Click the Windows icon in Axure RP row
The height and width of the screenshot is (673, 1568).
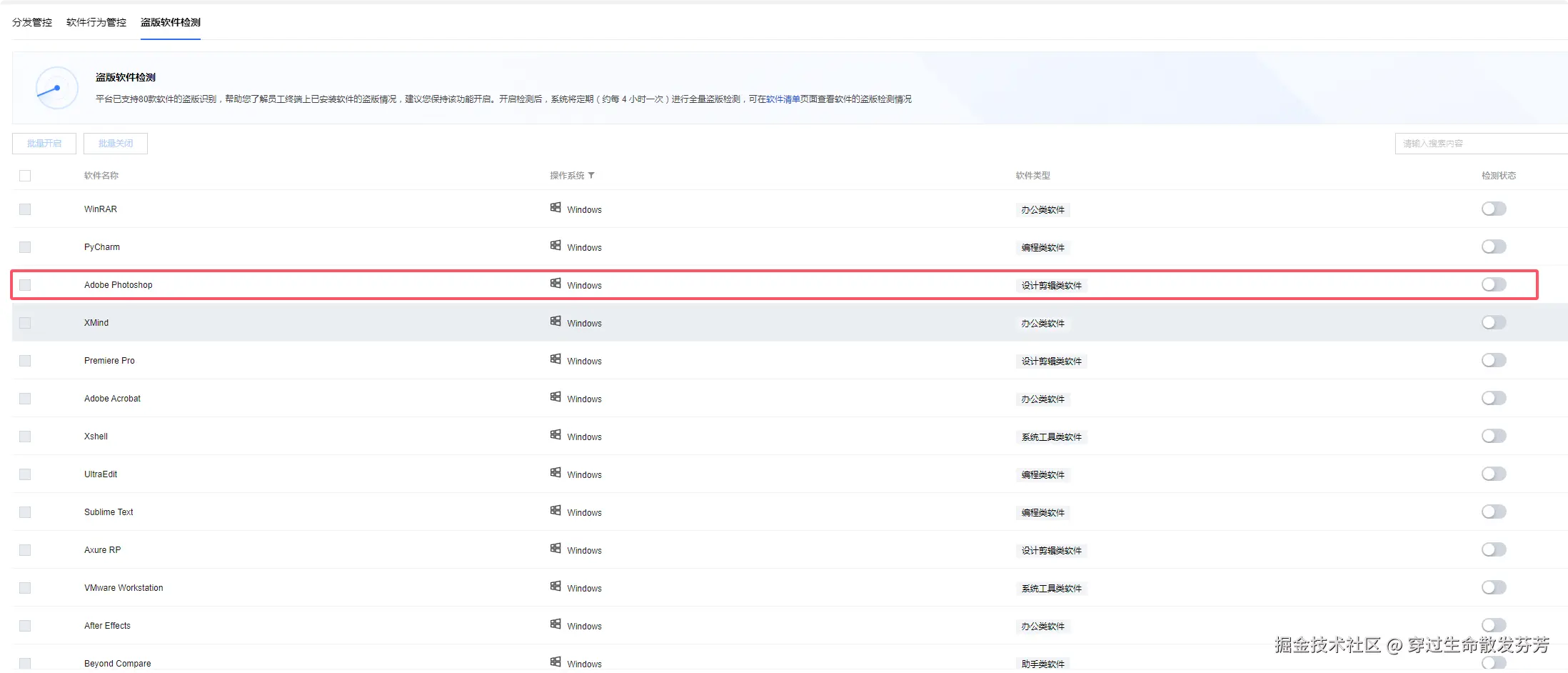coord(556,549)
